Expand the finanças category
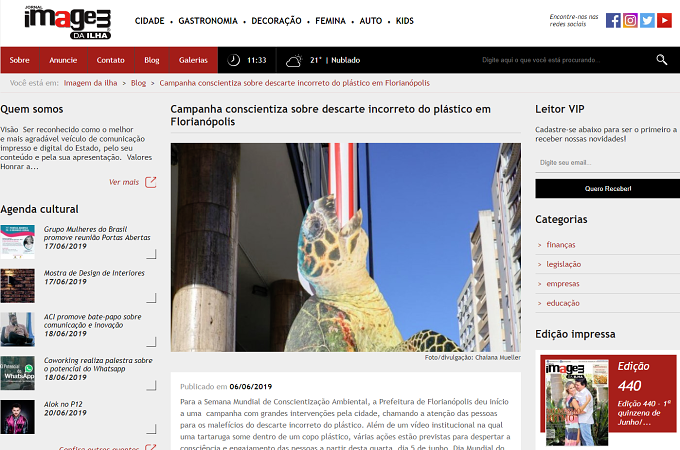The height and width of the screenshot is (450, 680). (560, 245)
